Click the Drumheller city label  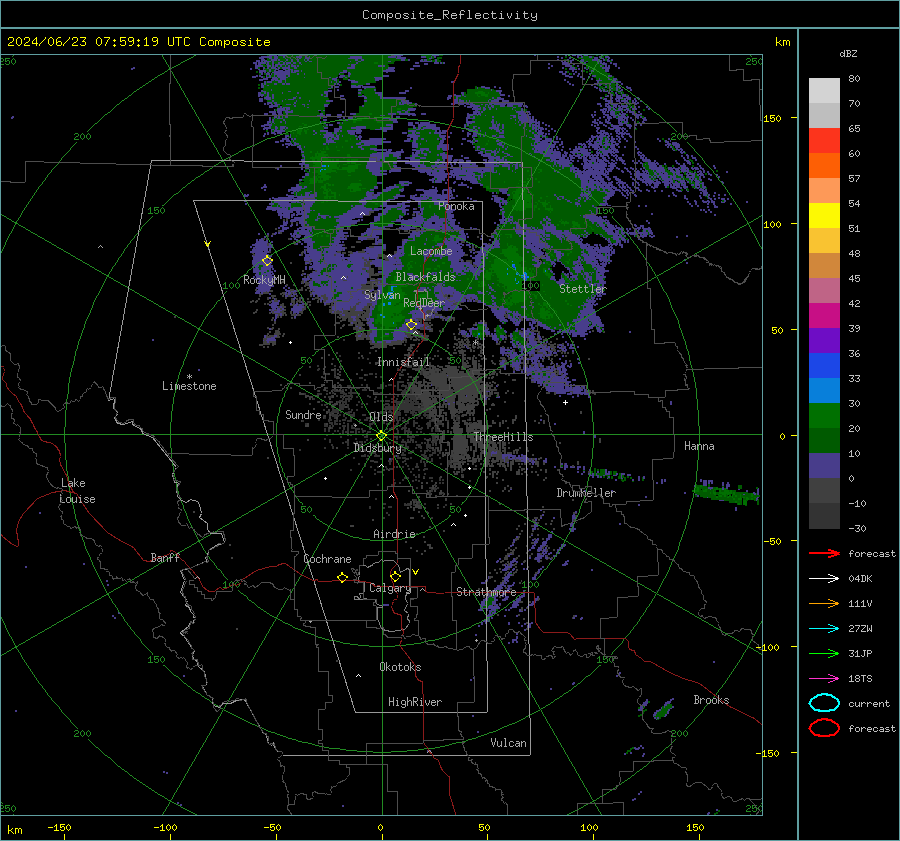click(586, 493)
